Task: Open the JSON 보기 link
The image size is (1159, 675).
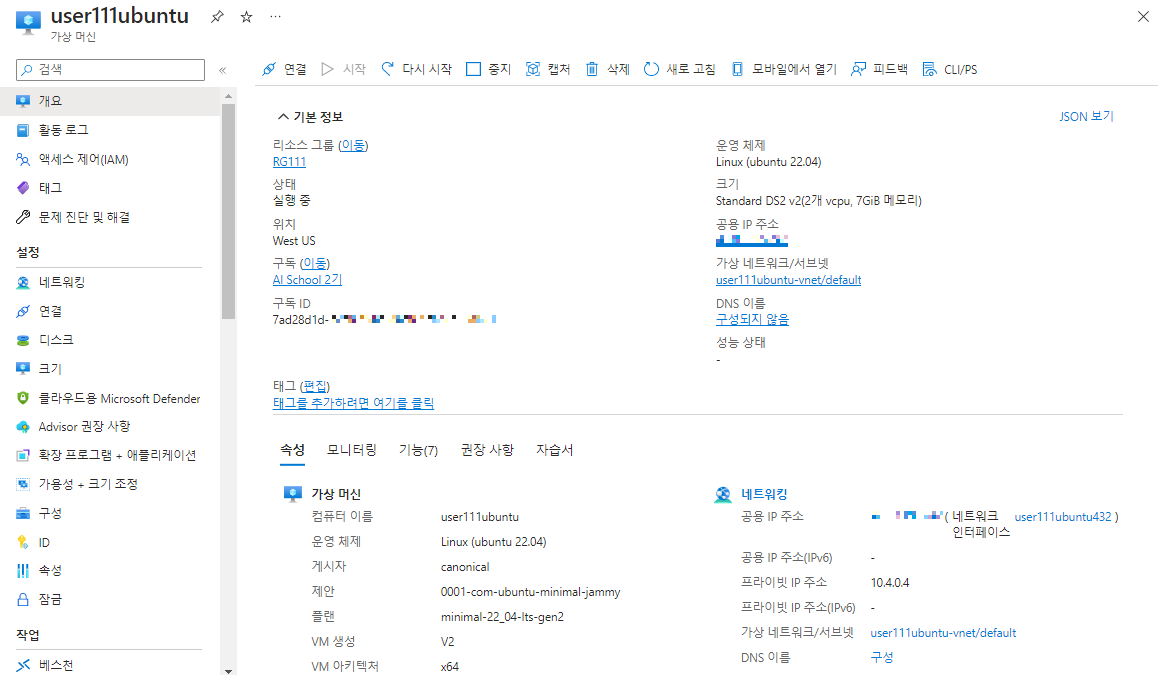Action: (x=1086, y=117)
